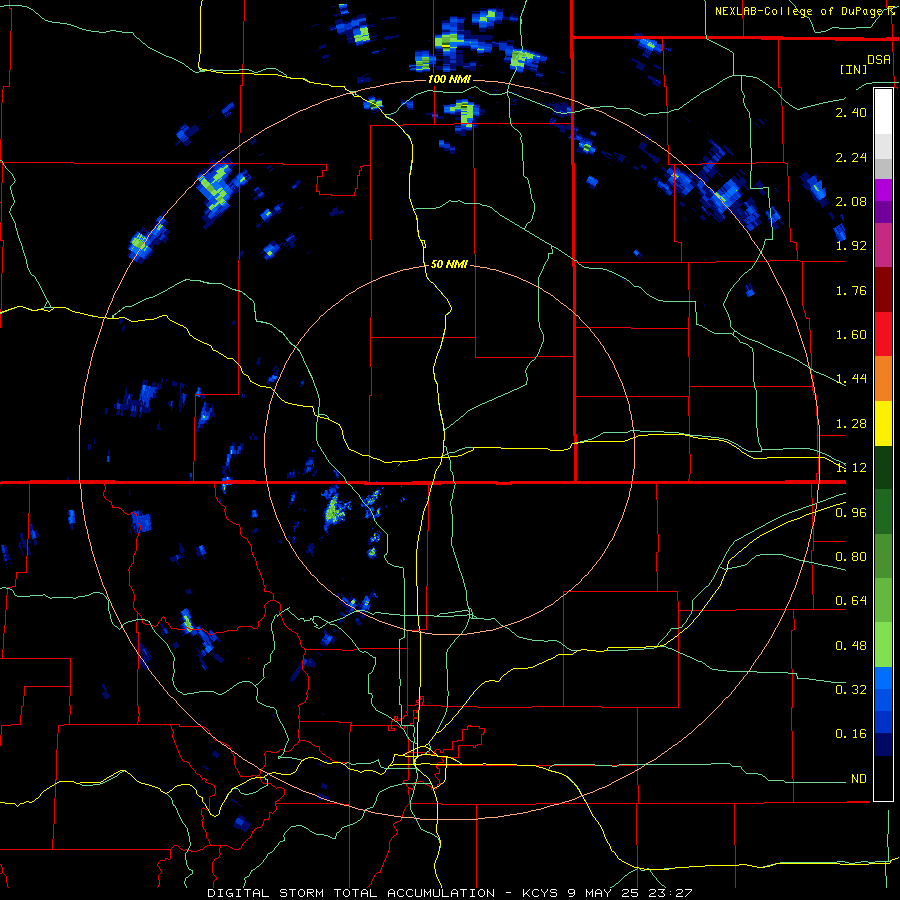Select the 1.92 legend label
Screen dimensions: 900x900
(x=851, y=246)
